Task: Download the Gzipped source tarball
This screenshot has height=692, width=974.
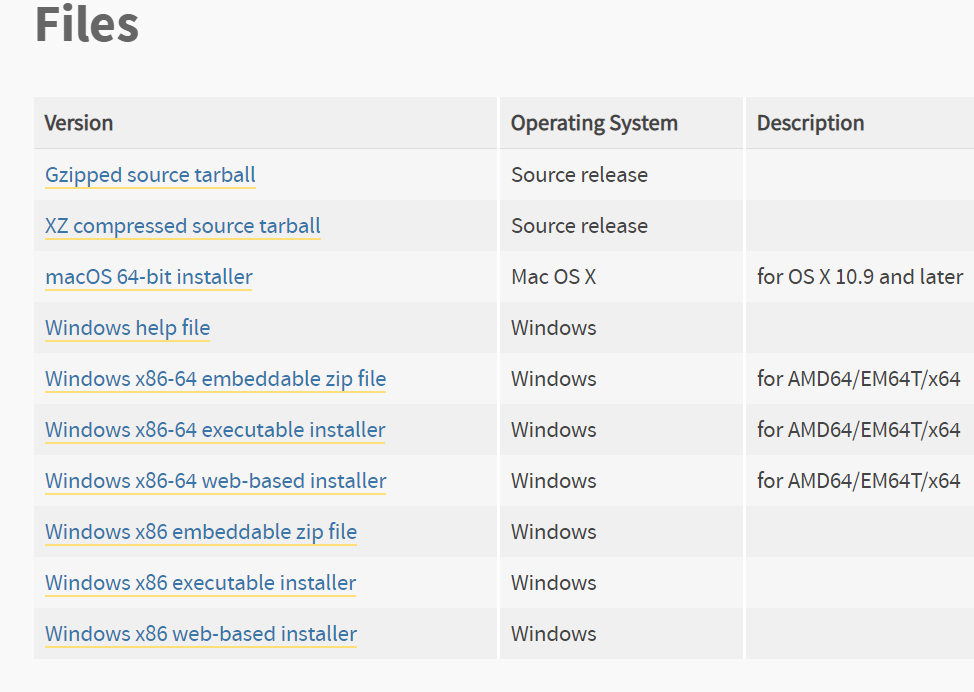Action: coord(149,174)
